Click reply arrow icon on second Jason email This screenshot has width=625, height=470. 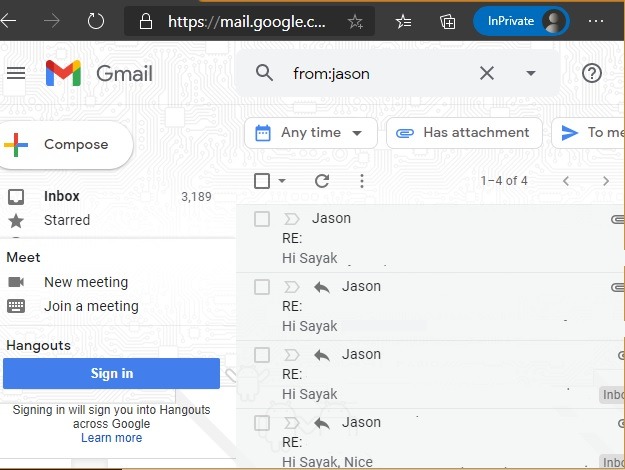point(322,287)
